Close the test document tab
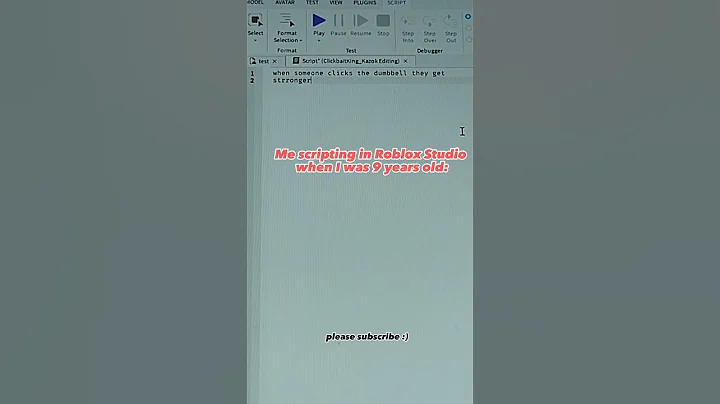 (275, 61)
